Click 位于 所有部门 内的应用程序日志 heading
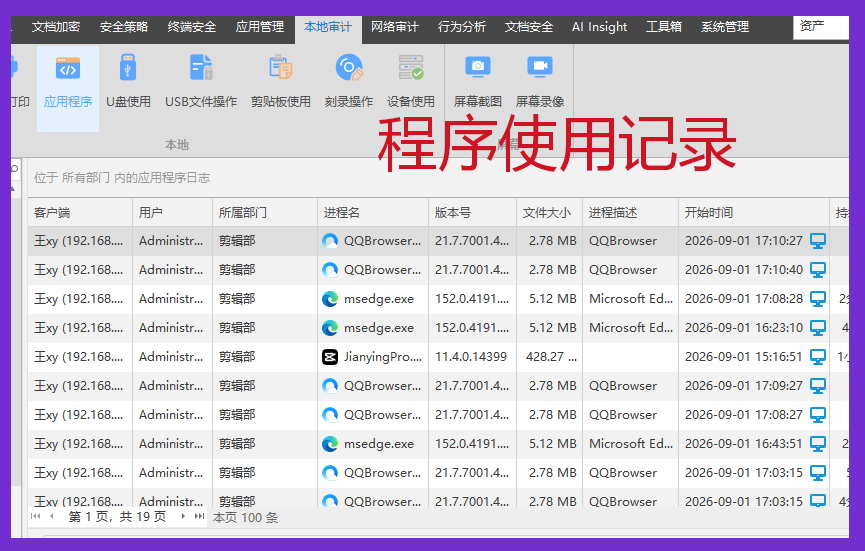865x551 pixels. [122, 178]
